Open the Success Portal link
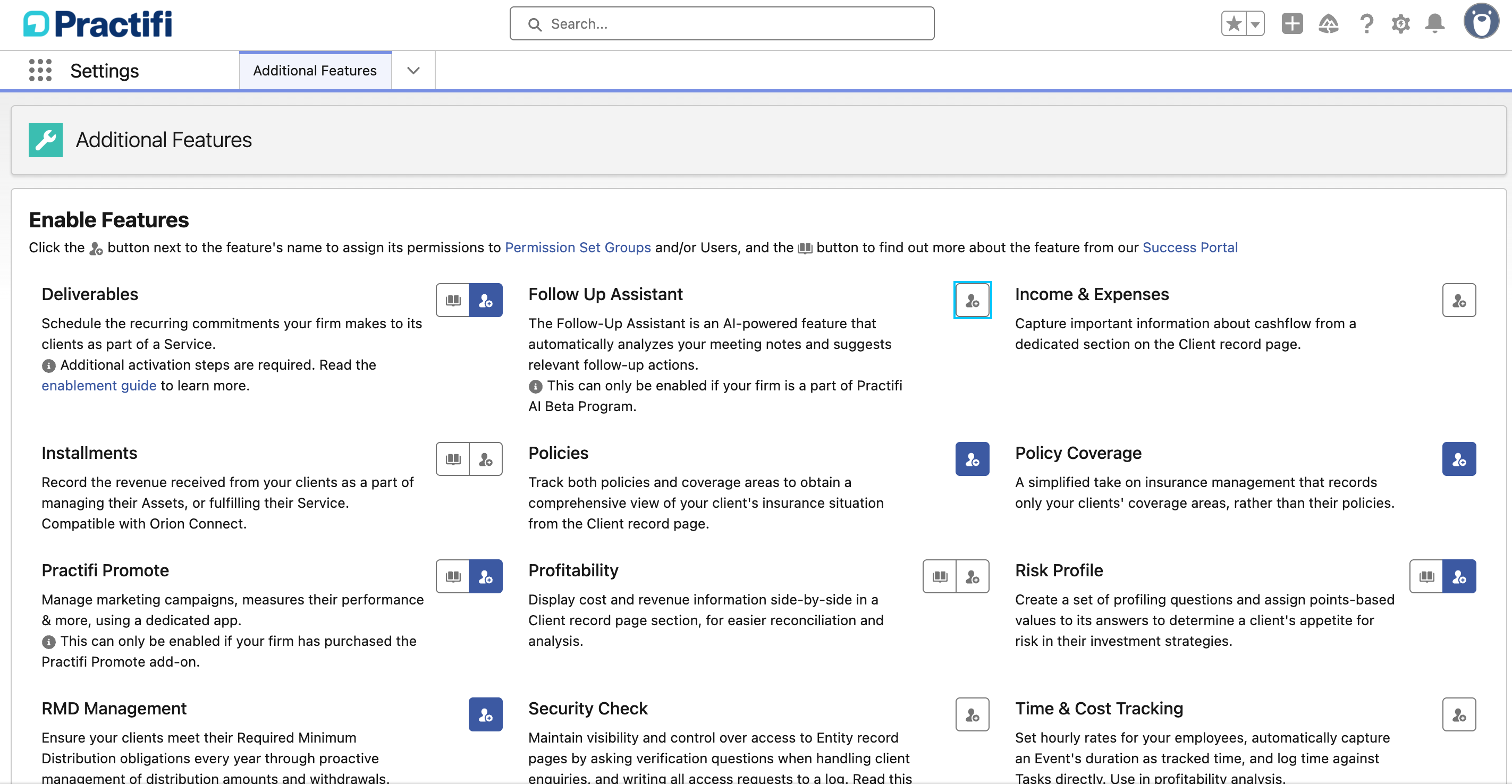Viewport: 1512px width, 784px height. pos(1190,248)
